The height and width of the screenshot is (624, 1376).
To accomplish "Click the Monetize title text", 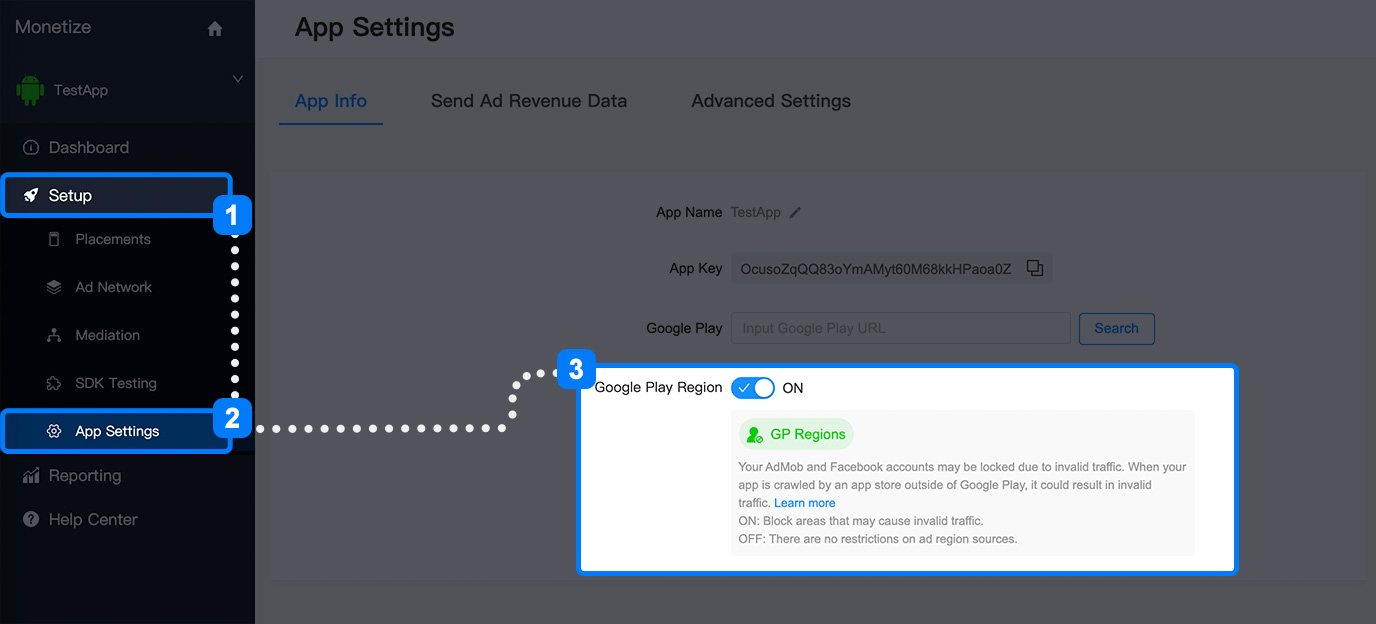I will pyautogui.click(x=53, y=27).
